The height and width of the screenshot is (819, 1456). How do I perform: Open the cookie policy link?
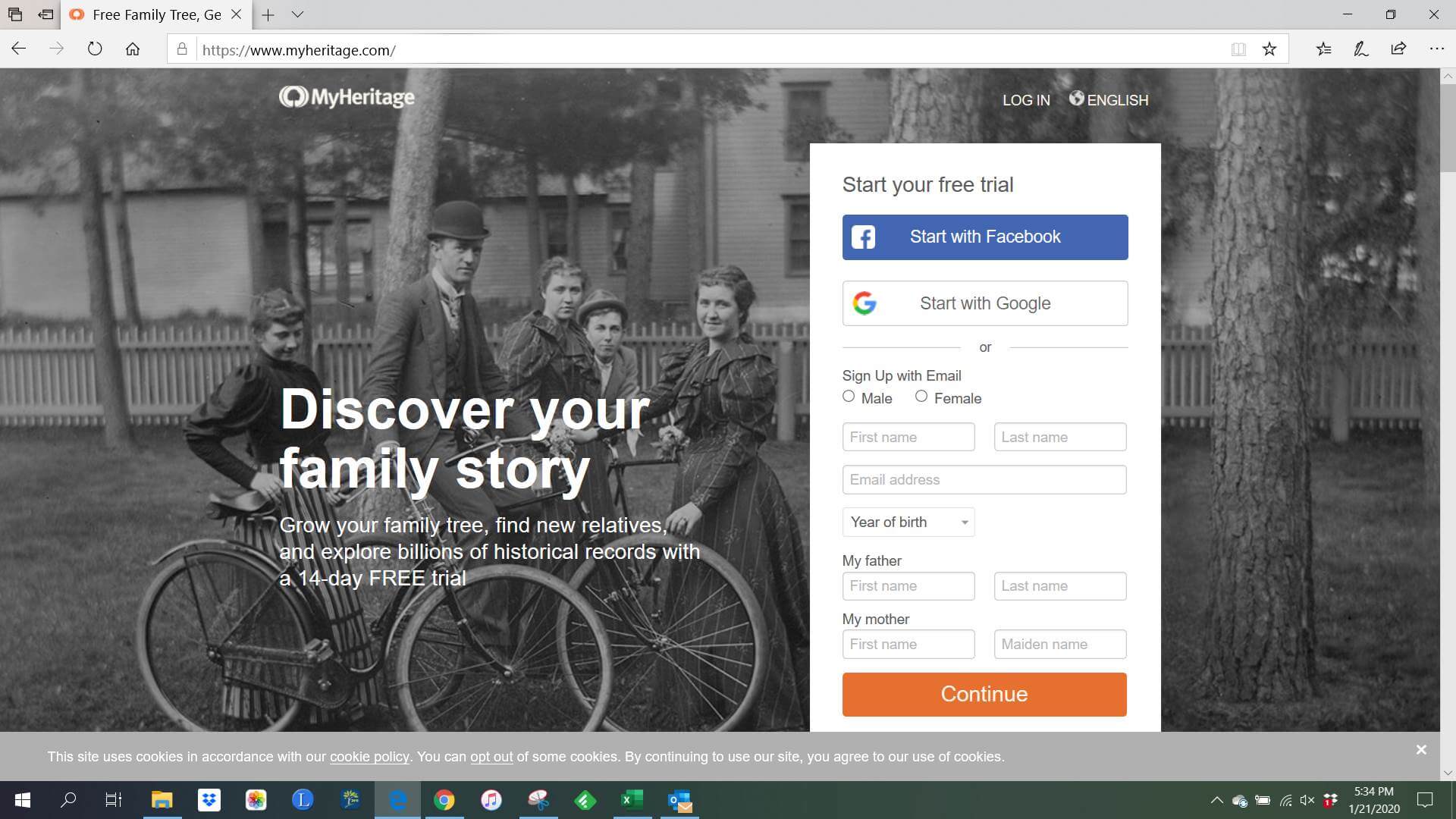tap(369, 757)
